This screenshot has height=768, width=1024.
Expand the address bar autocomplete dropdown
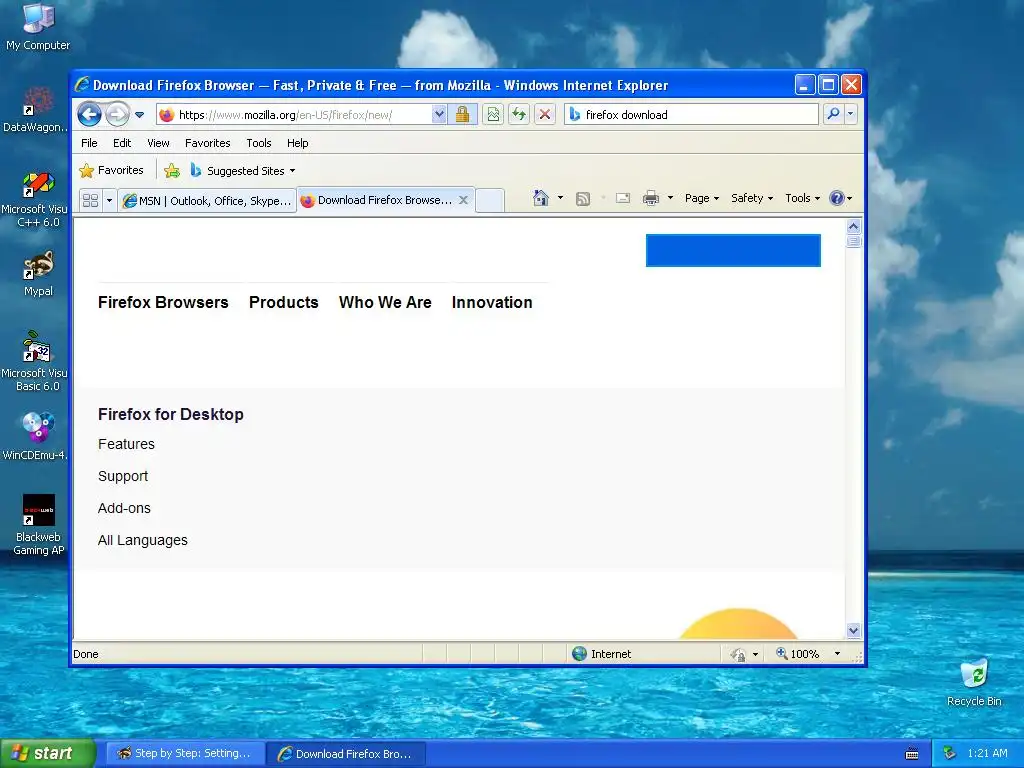pyautogui.click(x=439, y=115)
